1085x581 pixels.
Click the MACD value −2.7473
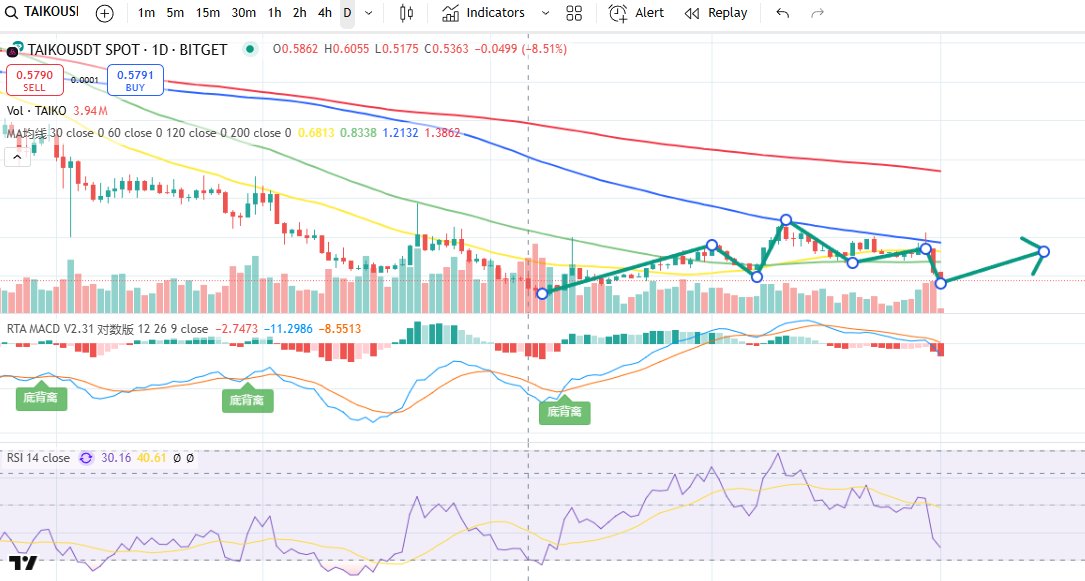(x=237, y=329)
